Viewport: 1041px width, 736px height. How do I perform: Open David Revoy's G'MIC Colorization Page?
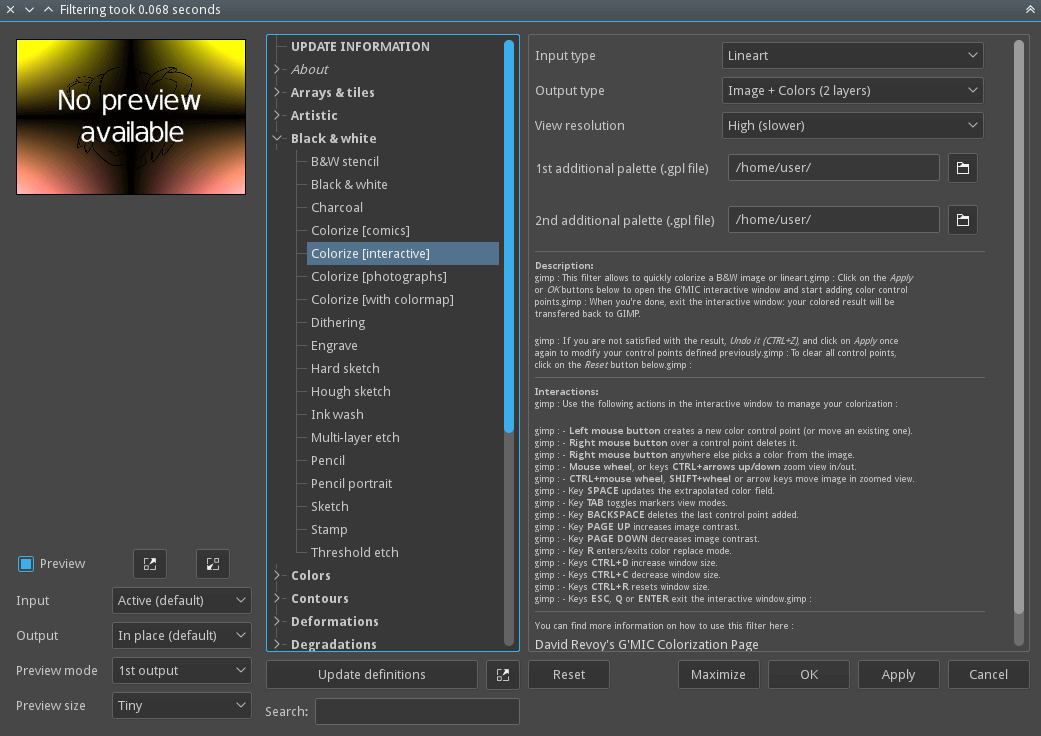pos(648,644)
